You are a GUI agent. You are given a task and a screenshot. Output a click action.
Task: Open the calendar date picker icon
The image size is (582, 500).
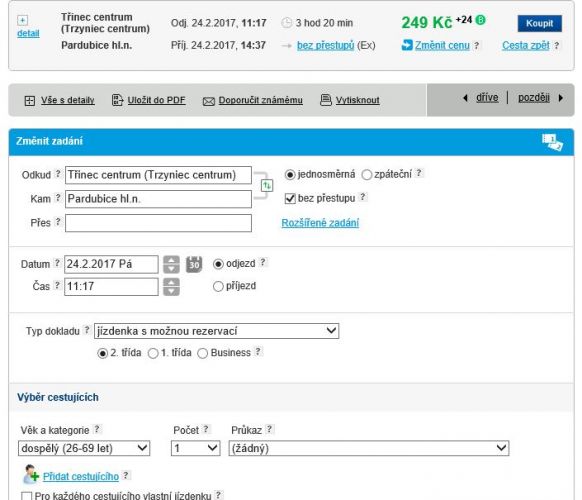(194, 264)
